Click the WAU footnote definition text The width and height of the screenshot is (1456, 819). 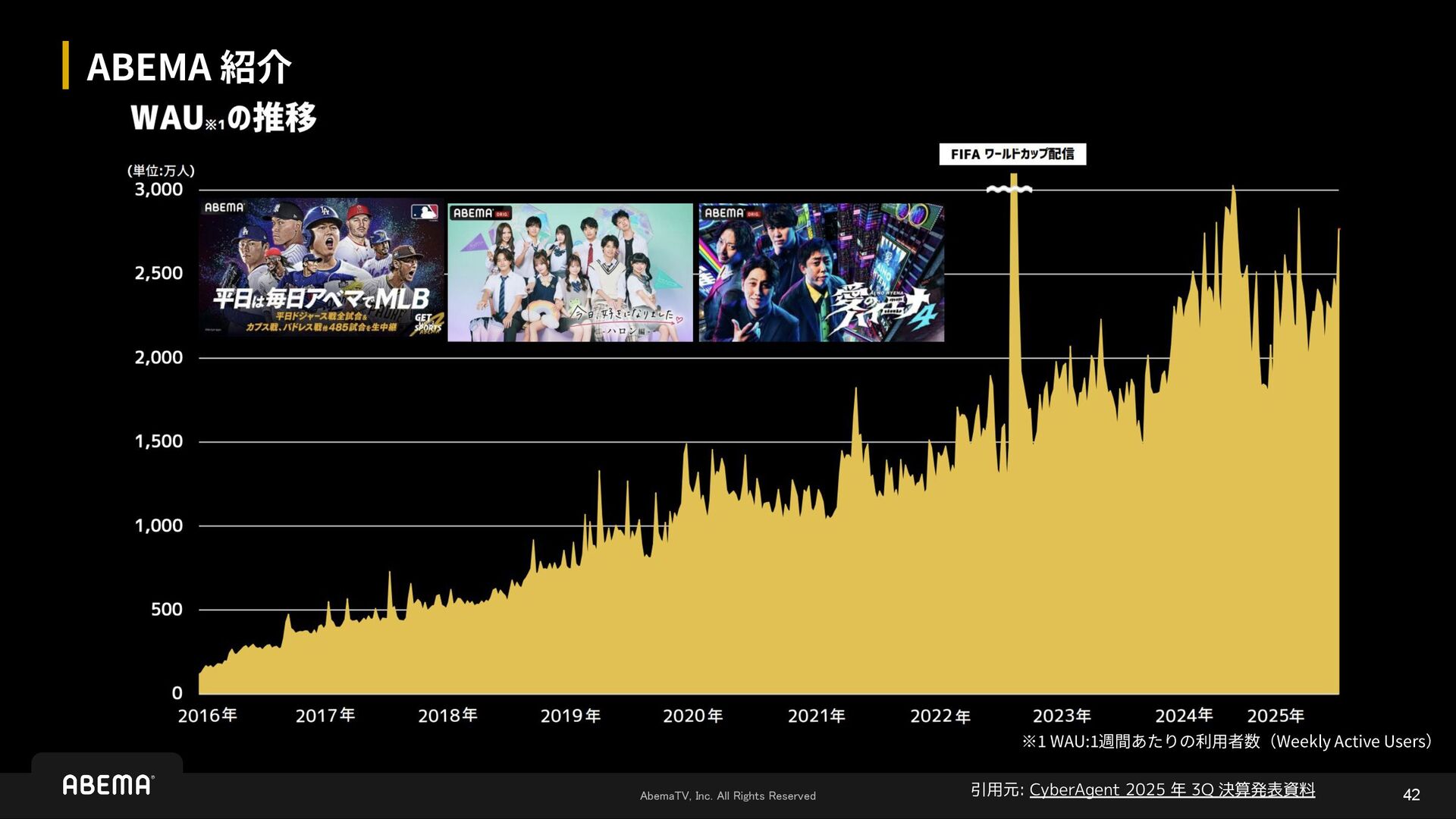click(x=1226, y=741)
